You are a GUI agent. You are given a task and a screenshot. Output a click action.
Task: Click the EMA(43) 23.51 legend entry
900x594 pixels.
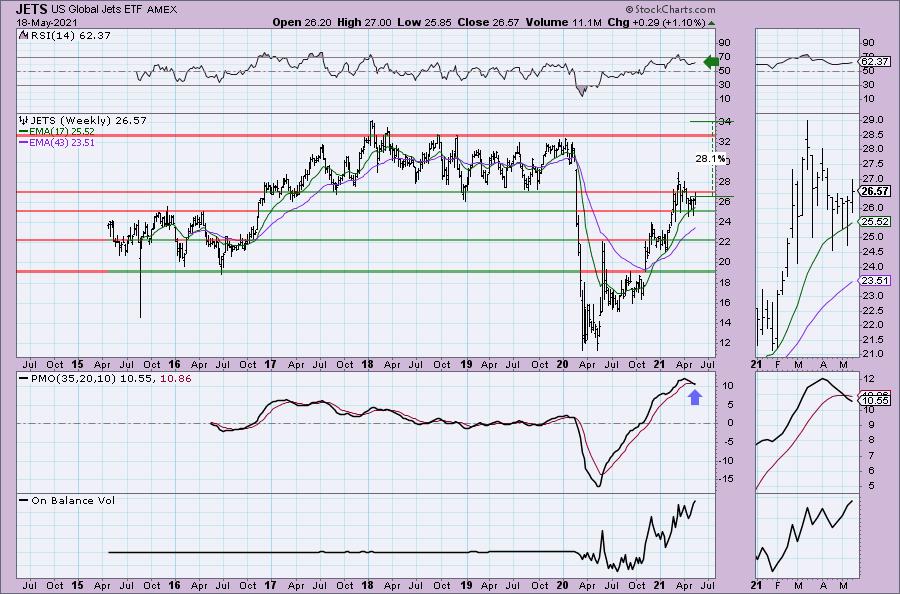click(57, 142)
